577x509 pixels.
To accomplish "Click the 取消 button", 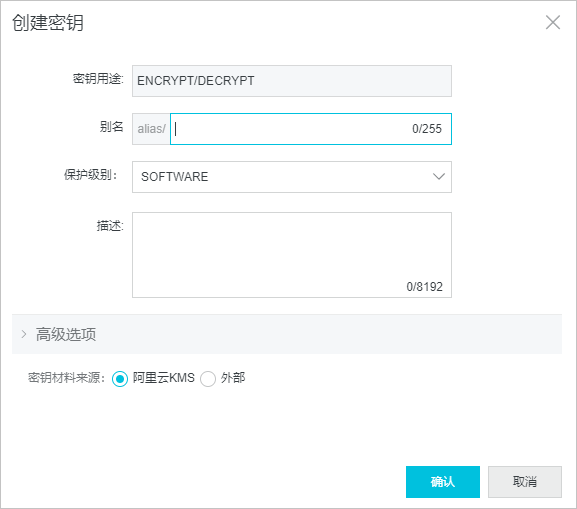I will [525, 482].
